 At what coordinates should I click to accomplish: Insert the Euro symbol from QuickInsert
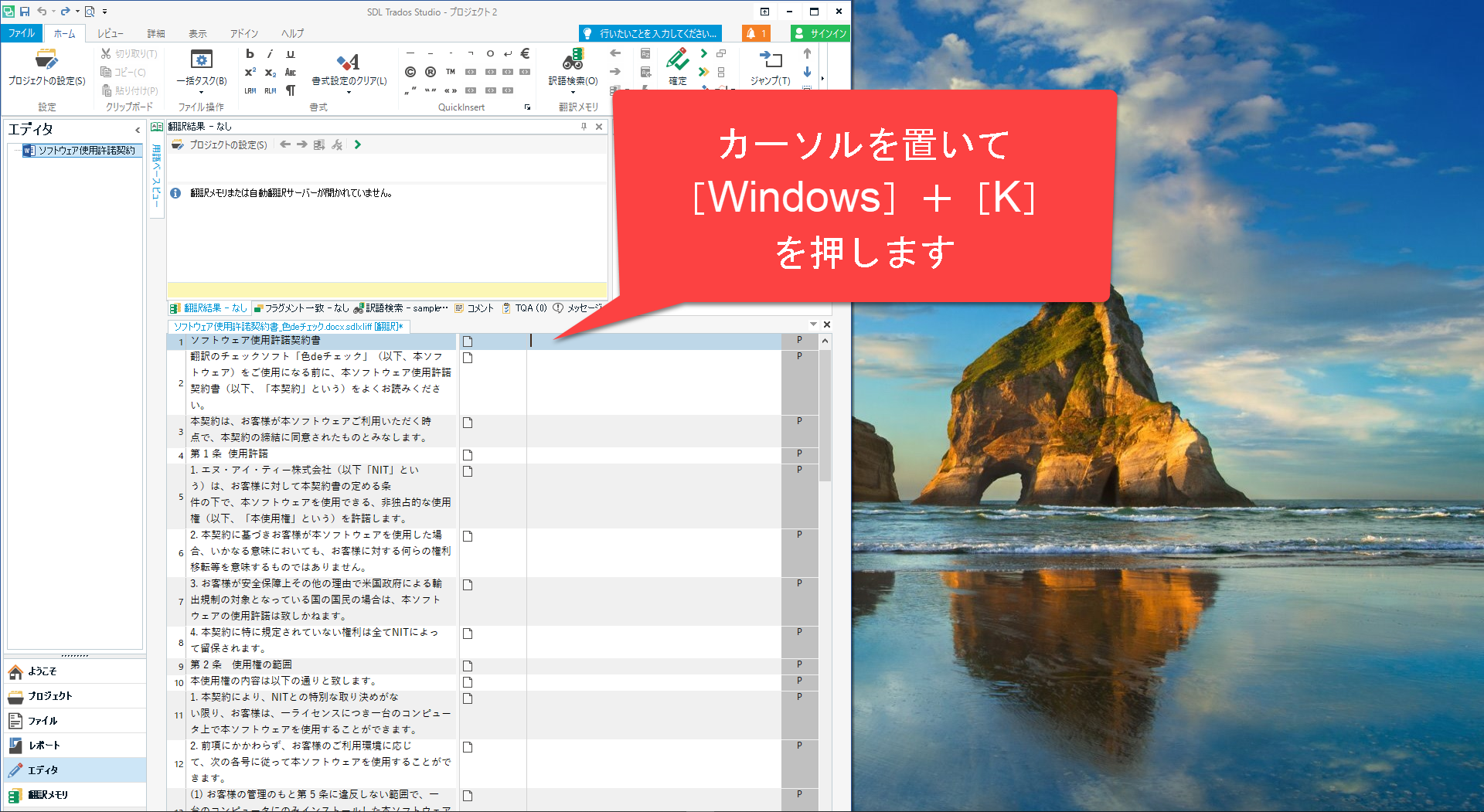[x=525, y=53]
